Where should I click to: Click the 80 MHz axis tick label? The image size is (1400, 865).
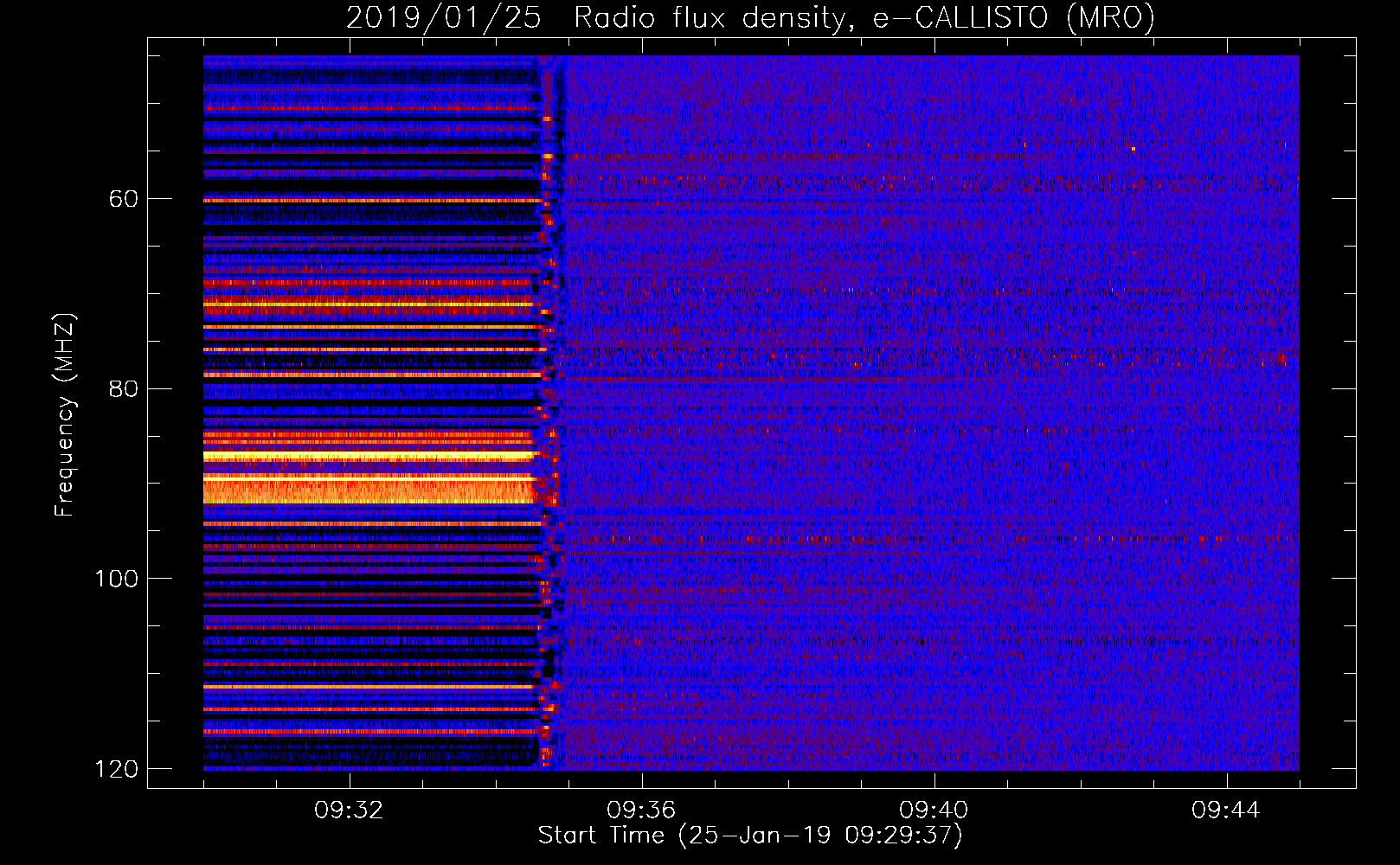tap(123, 388)
